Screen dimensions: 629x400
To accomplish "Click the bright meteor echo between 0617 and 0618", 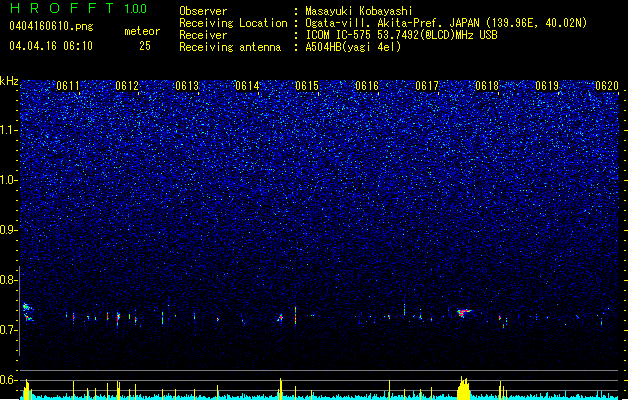I will 464,312.
